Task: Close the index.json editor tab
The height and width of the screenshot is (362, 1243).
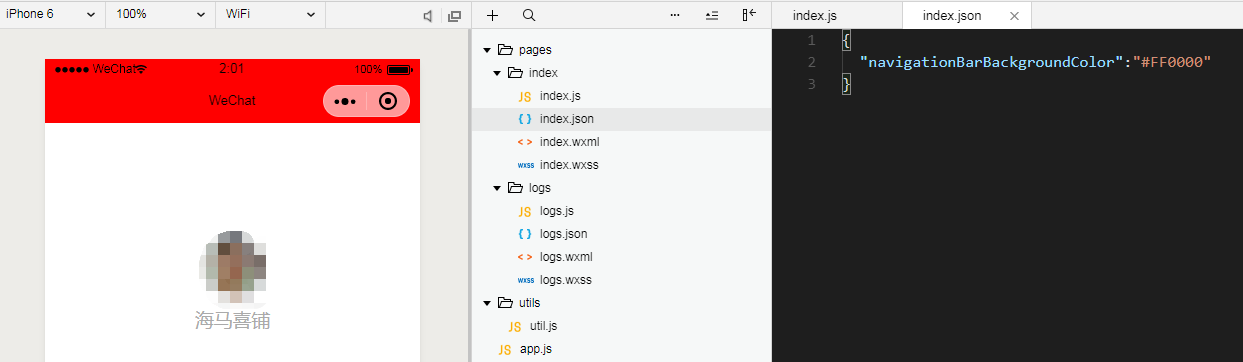Action: (x=1015, y=16)
